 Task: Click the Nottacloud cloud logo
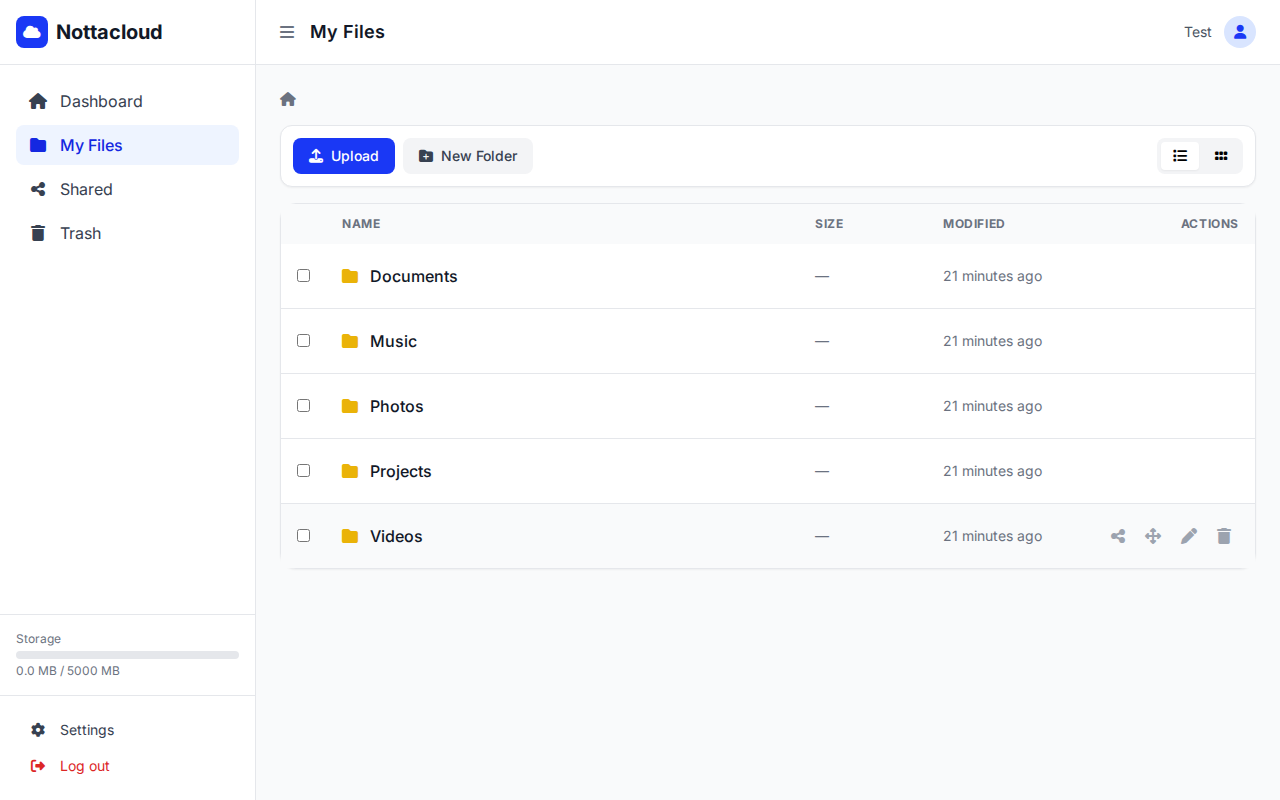32,32
